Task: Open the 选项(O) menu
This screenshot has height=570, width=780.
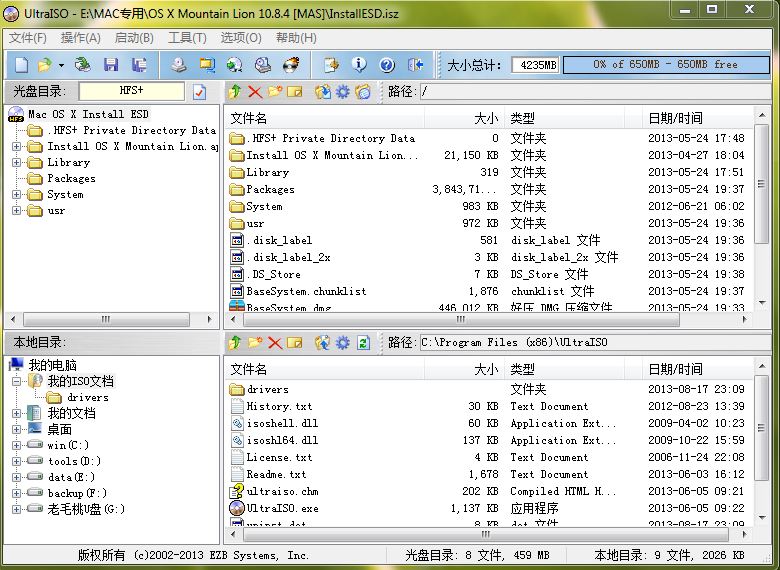Action: (x=241, y=38)
